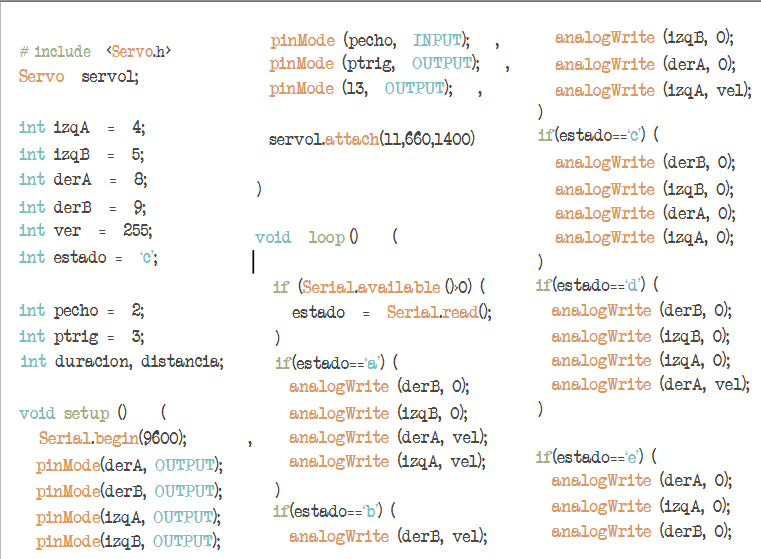Click the 'Serial.begin(9600);' statement

[x=113, y=439]
